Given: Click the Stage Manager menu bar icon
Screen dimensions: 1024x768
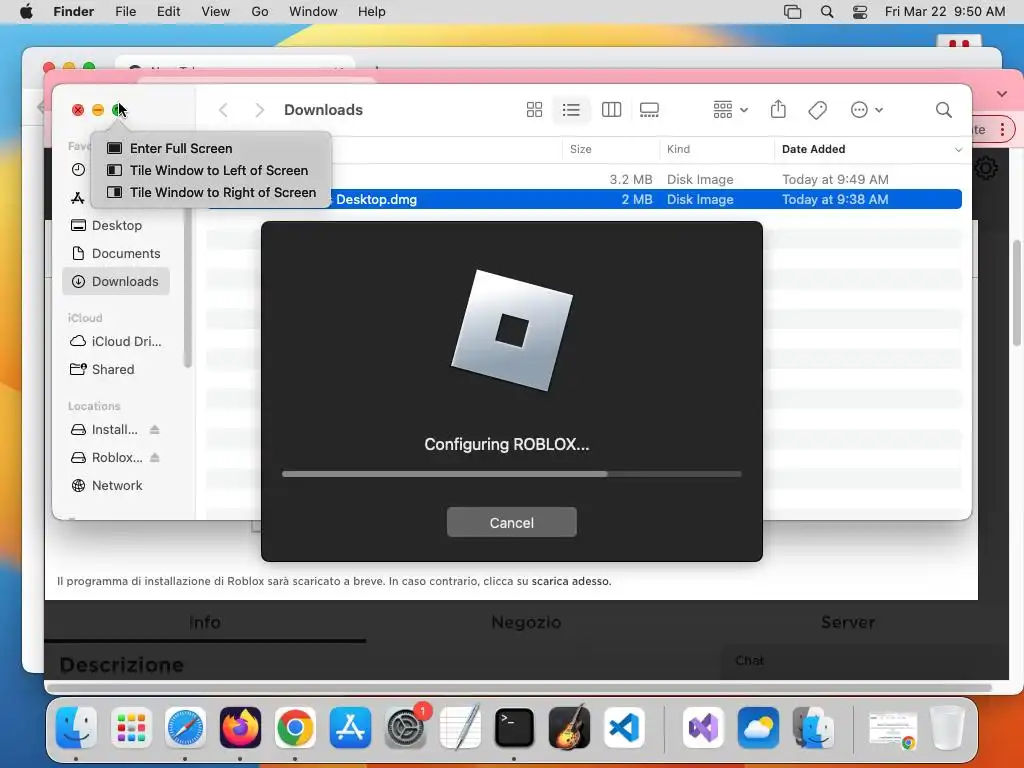Looking at the screenshot, I should tap(792, 12).
